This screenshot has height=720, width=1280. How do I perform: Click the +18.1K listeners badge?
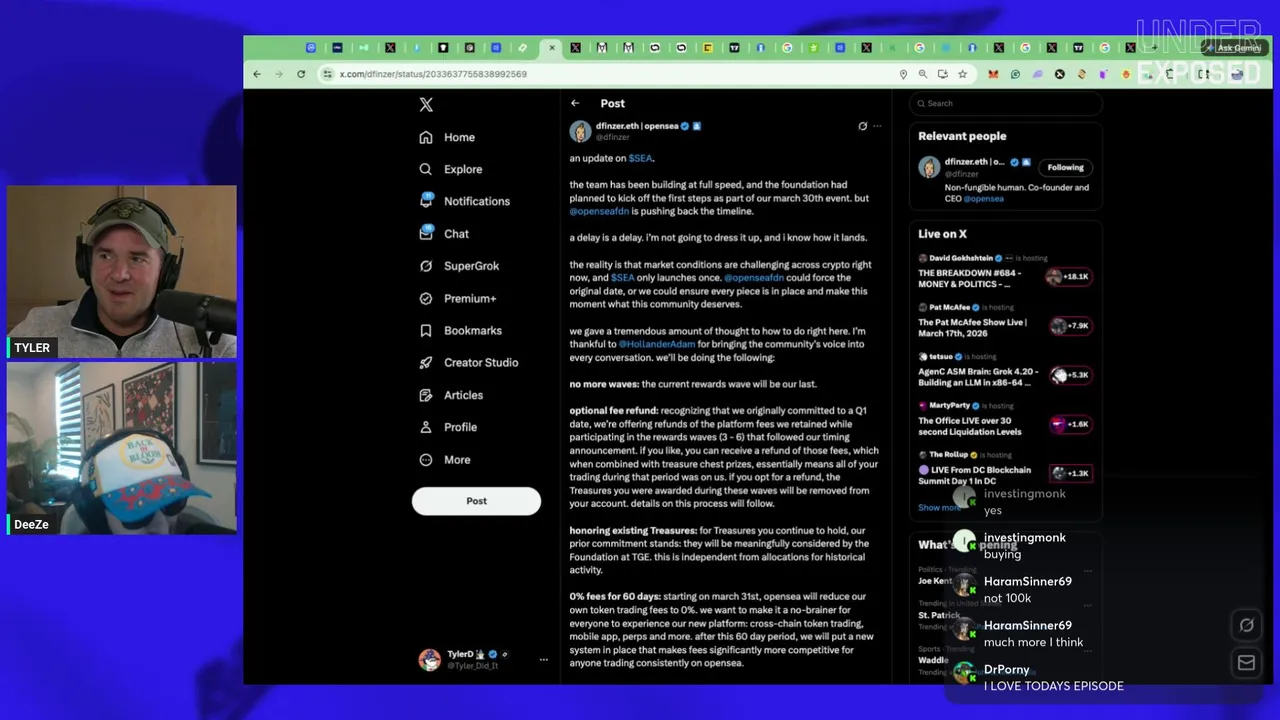tap(1068, 277)
